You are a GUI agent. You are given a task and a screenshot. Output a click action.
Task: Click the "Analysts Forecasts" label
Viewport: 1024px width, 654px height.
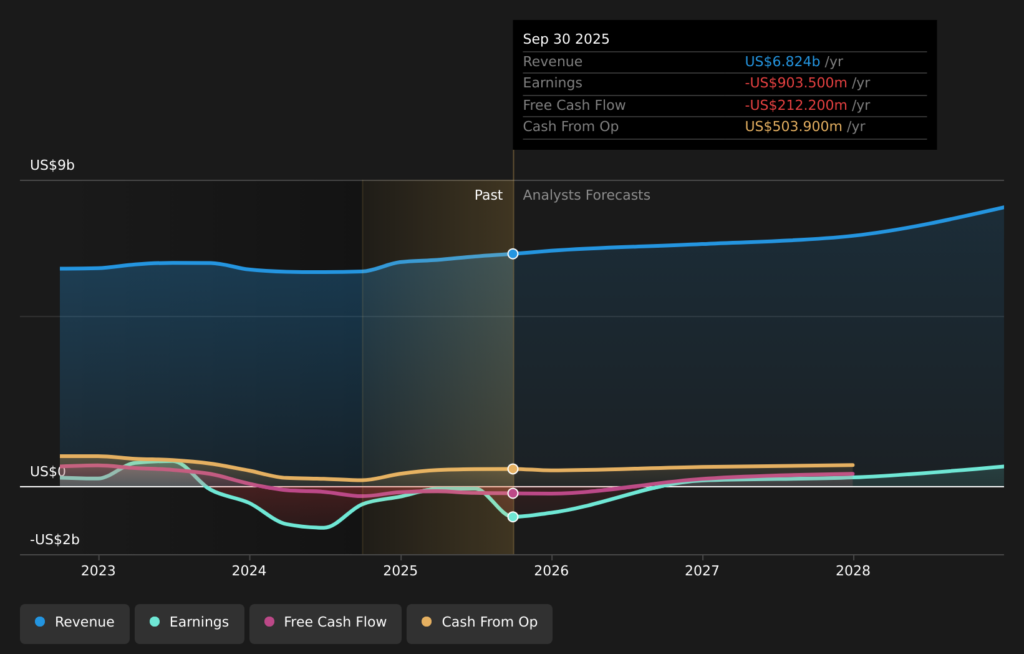click(x=586, y=195)
